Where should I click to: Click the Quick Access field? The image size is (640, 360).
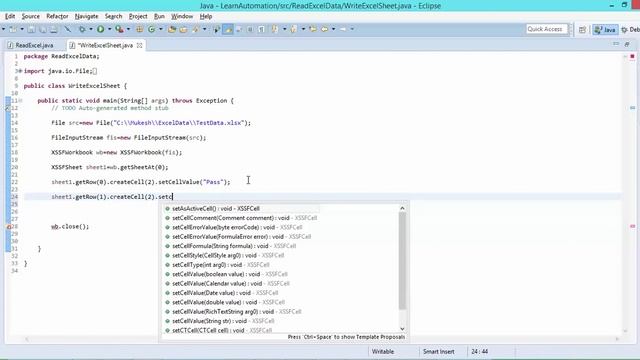coord(546,29)
